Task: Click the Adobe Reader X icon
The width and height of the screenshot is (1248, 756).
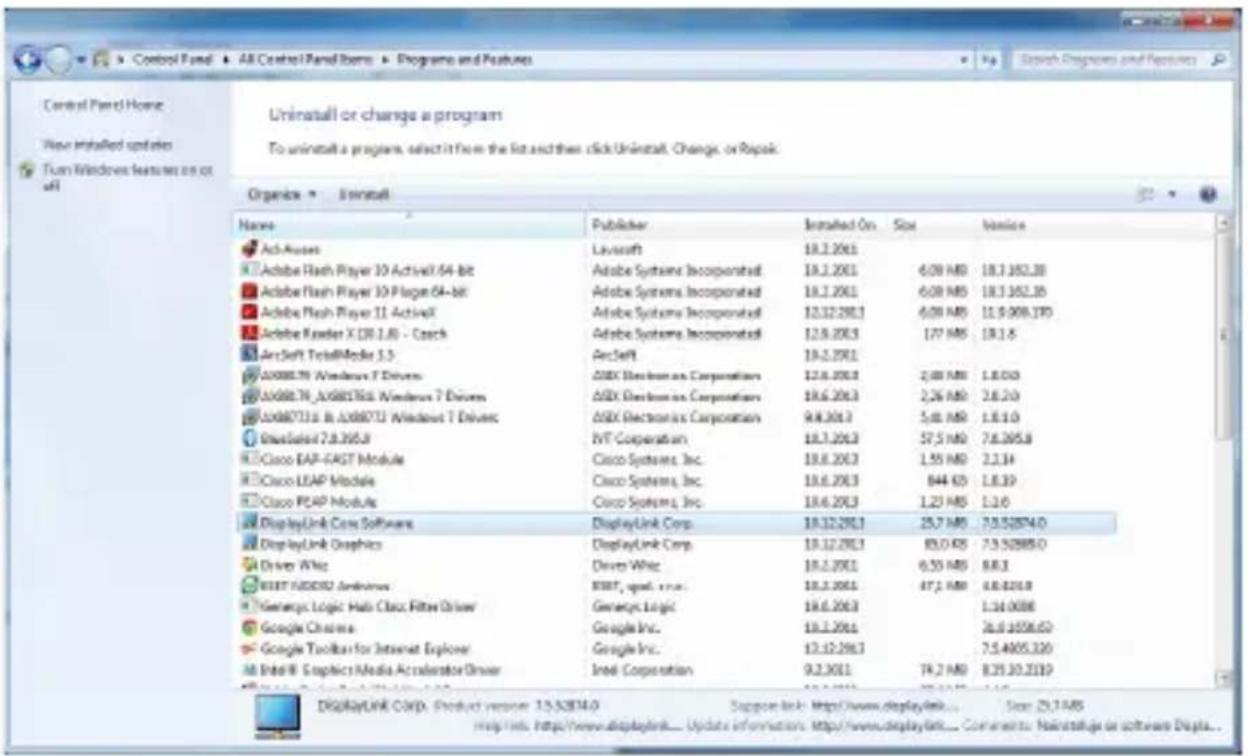Action: (x=250, y=333)
